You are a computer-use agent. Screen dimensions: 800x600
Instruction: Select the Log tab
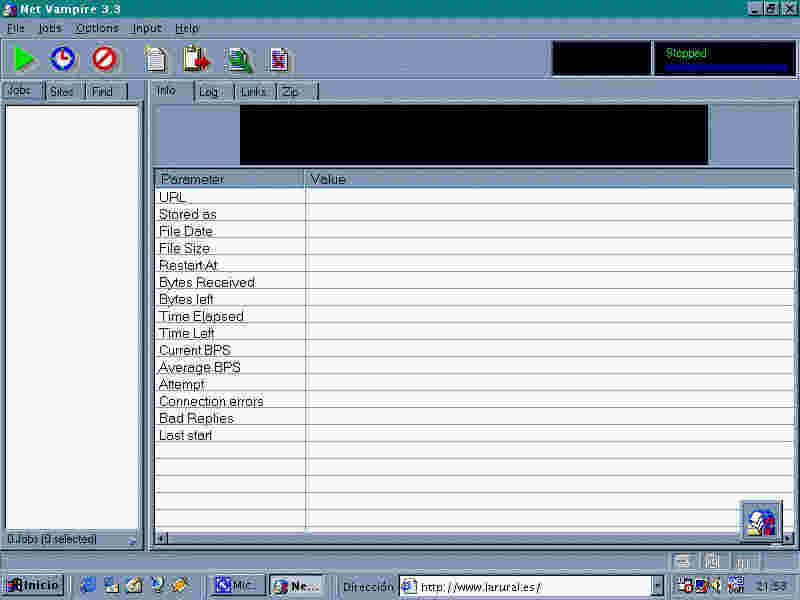coord(213,92)
